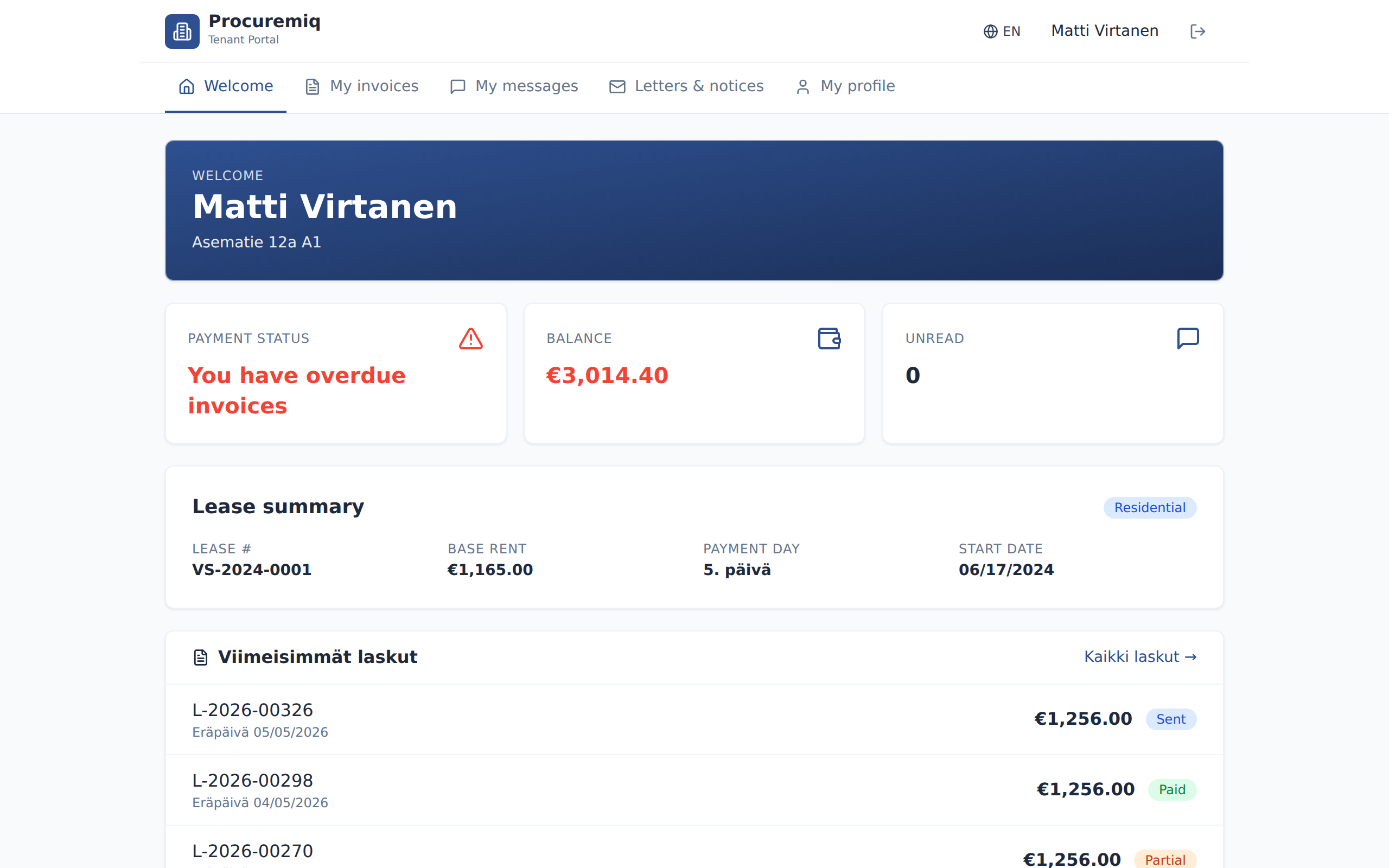Open the Welcome tab
1389x868 pixels.
pos(226,86)
